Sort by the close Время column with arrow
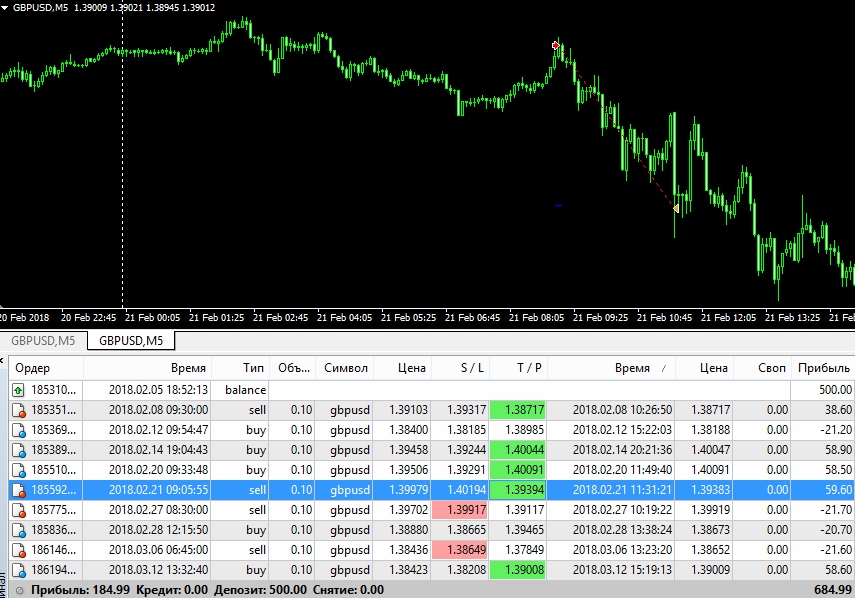The height and width of the screenshot is (598, 855). coord(632,368)
